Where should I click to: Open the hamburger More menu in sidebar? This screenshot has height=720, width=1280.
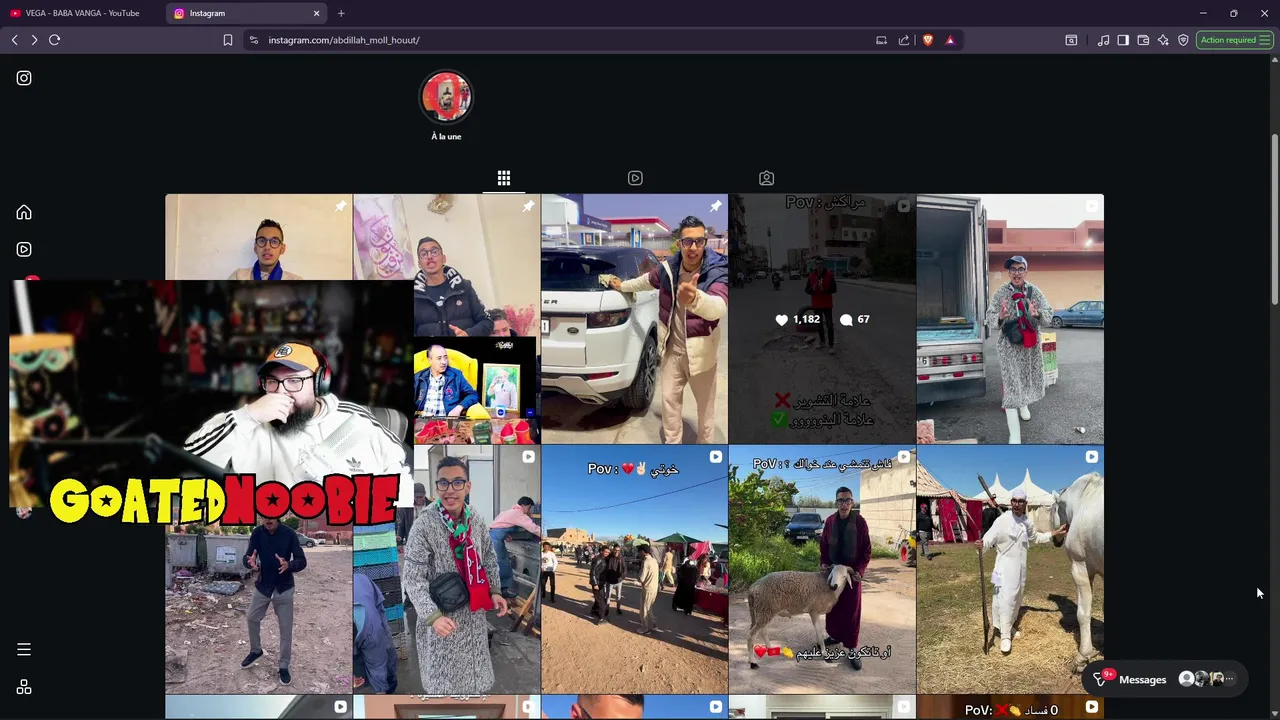pos(24,650)
